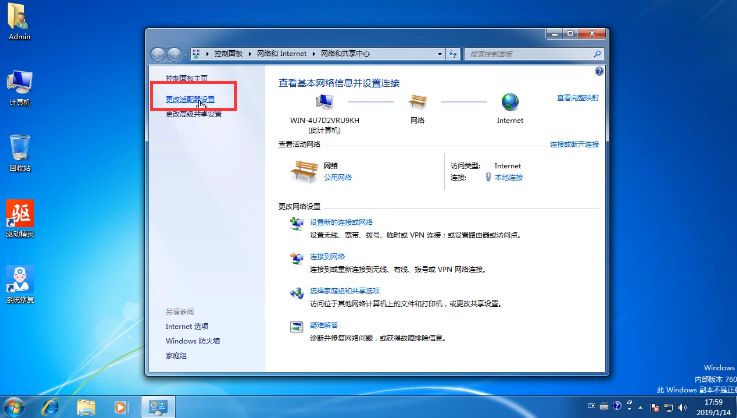Click the search magnifier icon
Screen dimensions: 737x418
coord(597,54)
